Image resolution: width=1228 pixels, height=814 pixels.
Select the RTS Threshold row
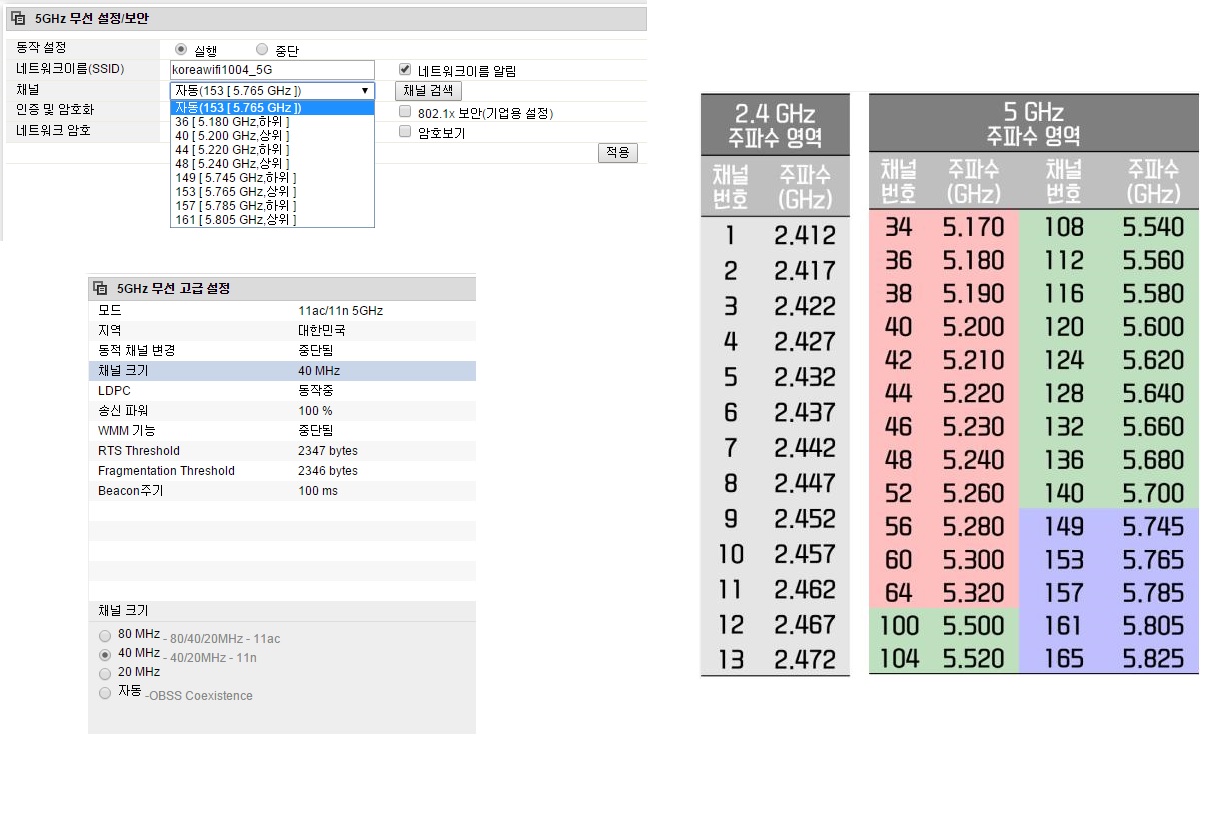pyautogui.click(x=282, y=451)
